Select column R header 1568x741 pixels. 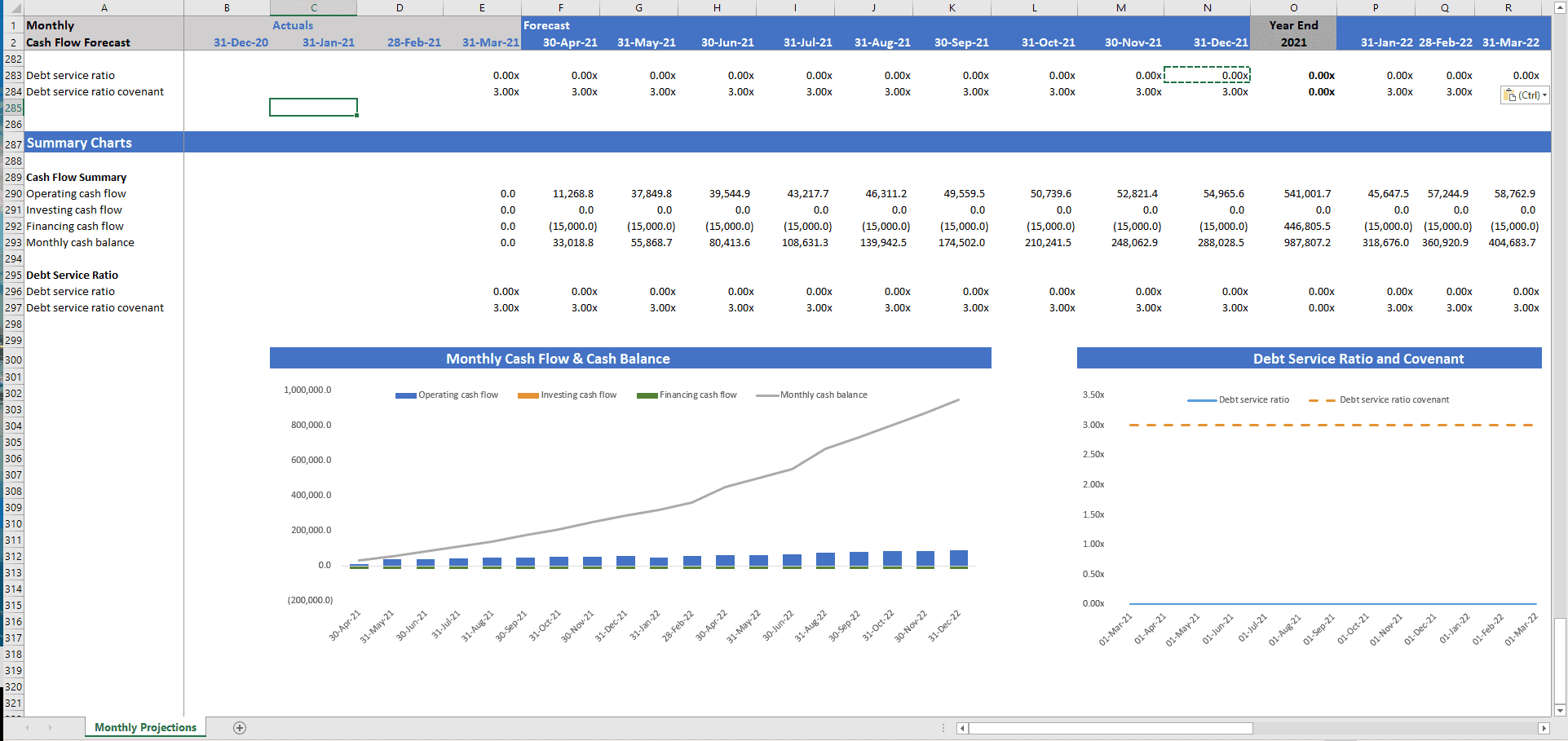1508,8
